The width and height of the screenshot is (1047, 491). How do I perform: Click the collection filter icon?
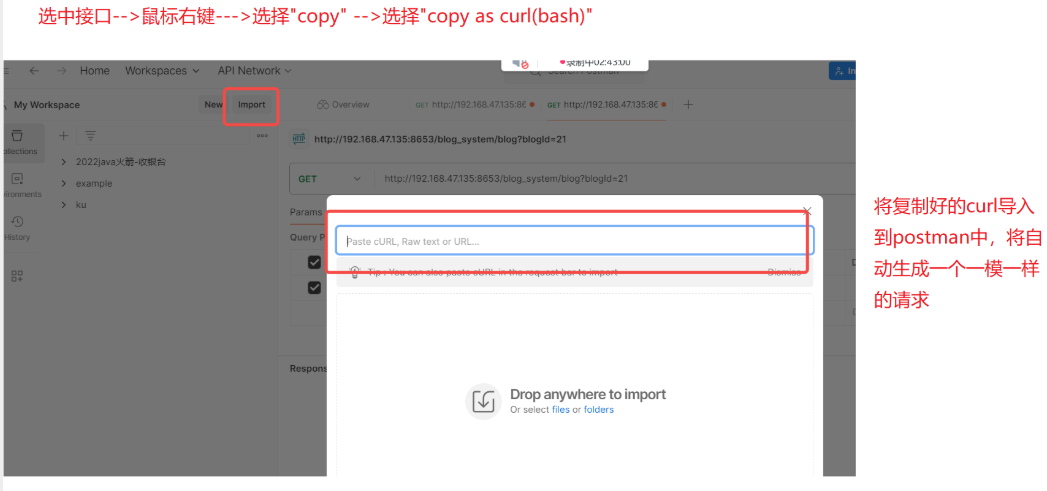90,136
